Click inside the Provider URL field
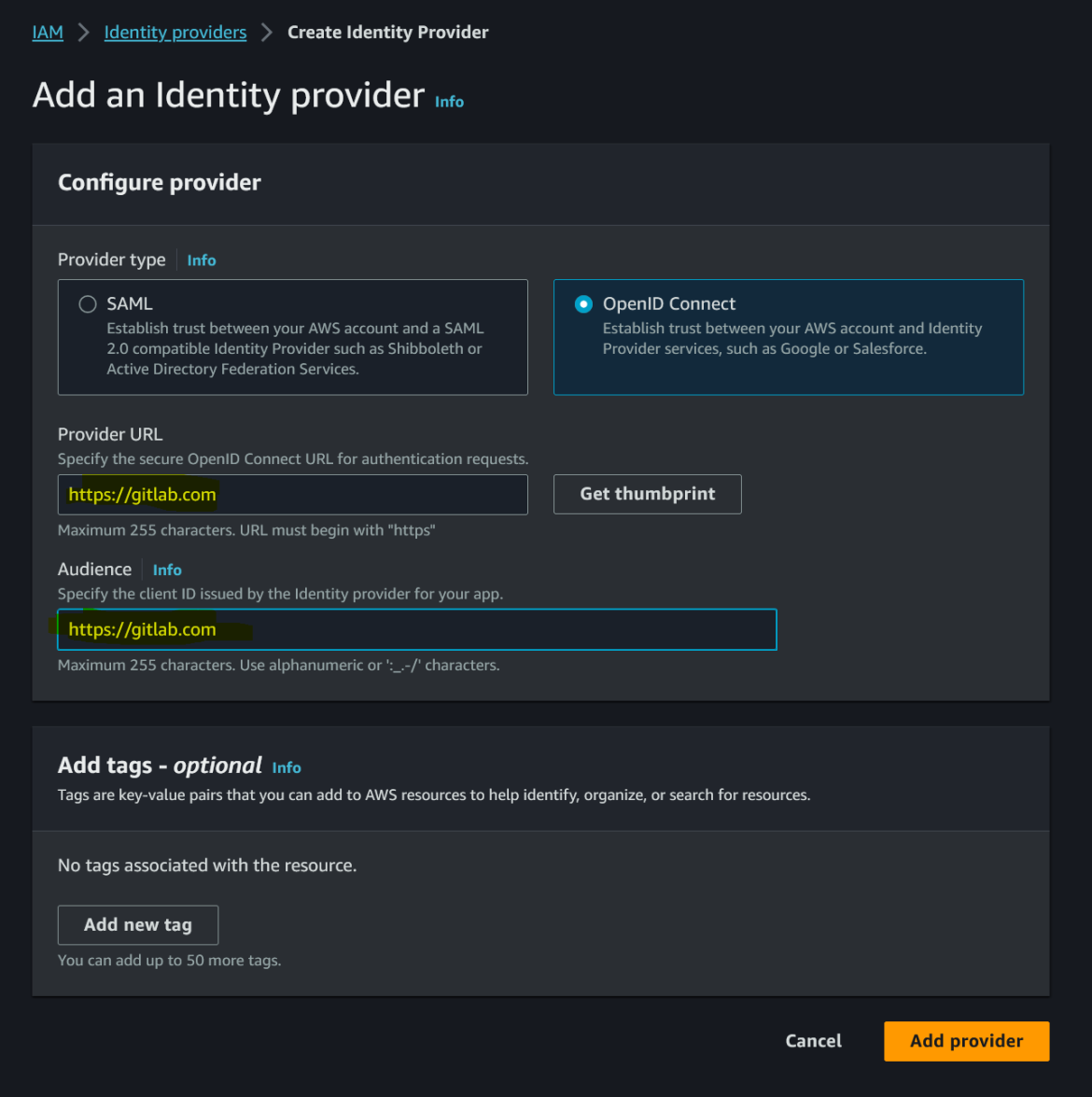 [x=292, y=494]
